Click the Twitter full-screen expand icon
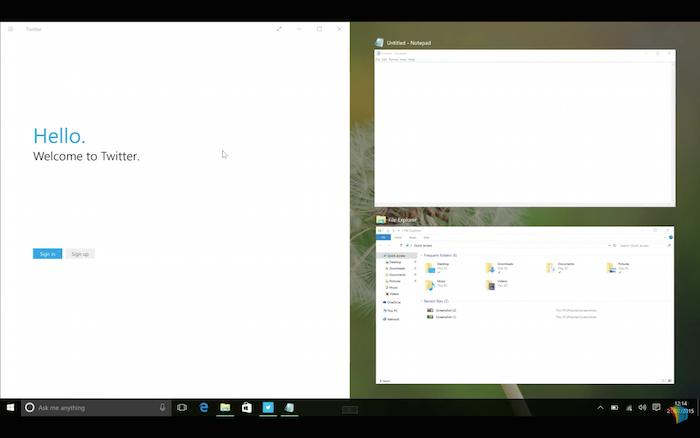Screen dimensions: 700x438 click(x=279, y=29)
